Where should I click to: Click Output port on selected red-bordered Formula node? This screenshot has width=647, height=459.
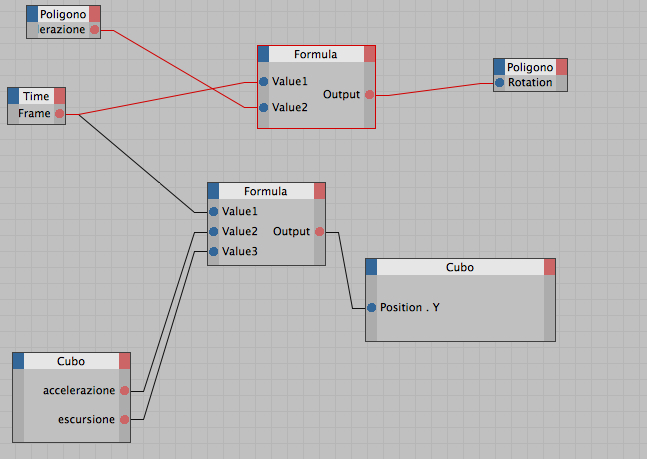pos(369,95)
